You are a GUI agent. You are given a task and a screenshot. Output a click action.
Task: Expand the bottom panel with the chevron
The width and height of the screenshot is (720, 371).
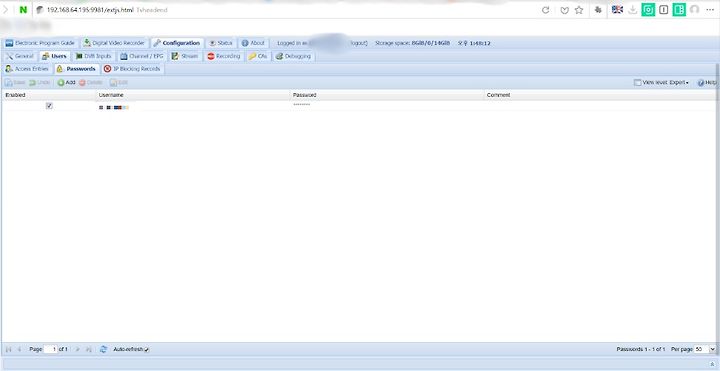[x=712, y=364]
